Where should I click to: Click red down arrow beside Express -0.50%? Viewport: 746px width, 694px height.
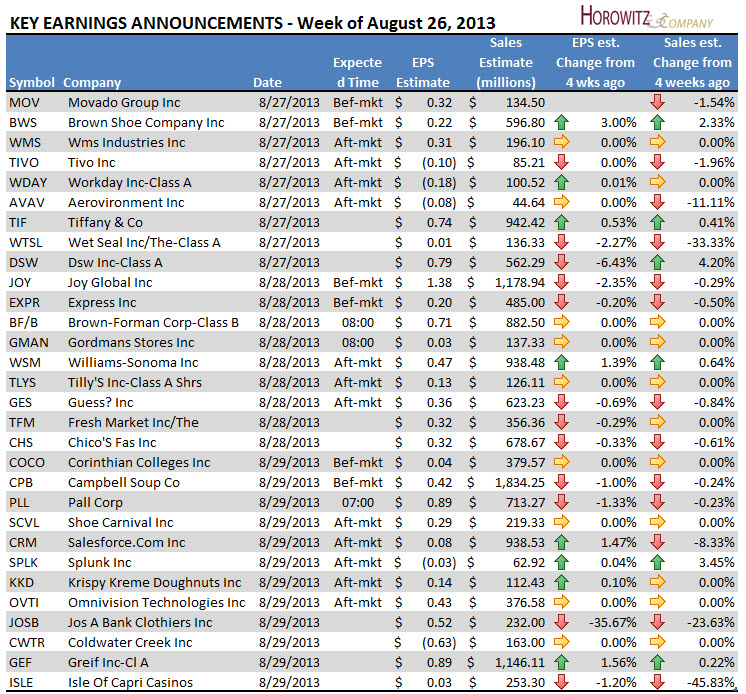(x=658, y=302)
